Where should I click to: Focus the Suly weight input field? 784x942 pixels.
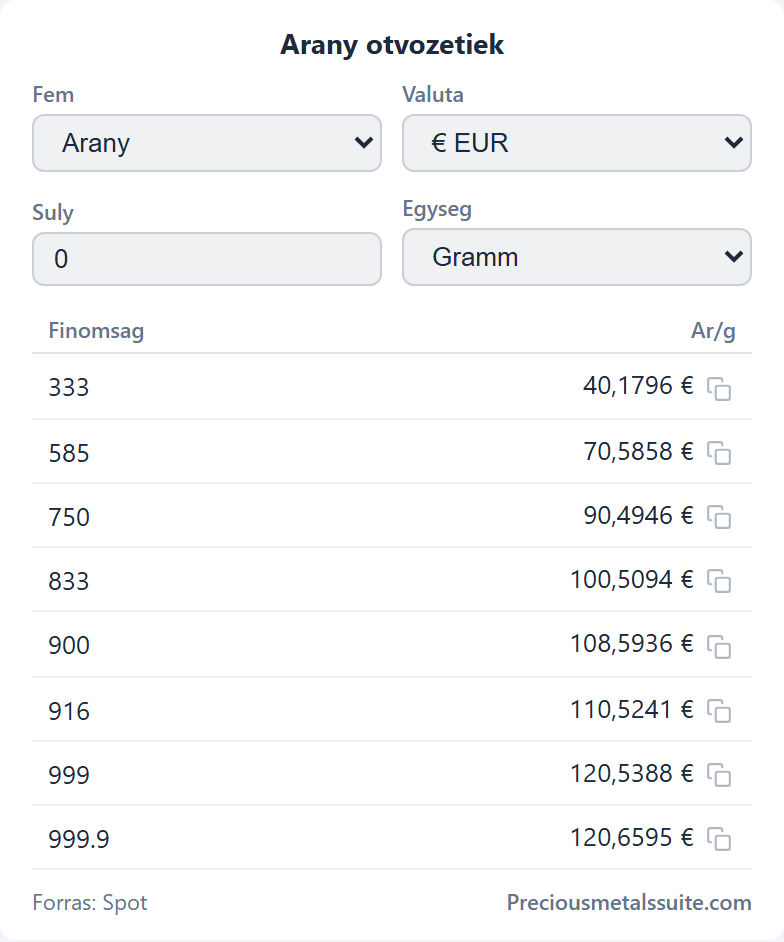(207, 259)
